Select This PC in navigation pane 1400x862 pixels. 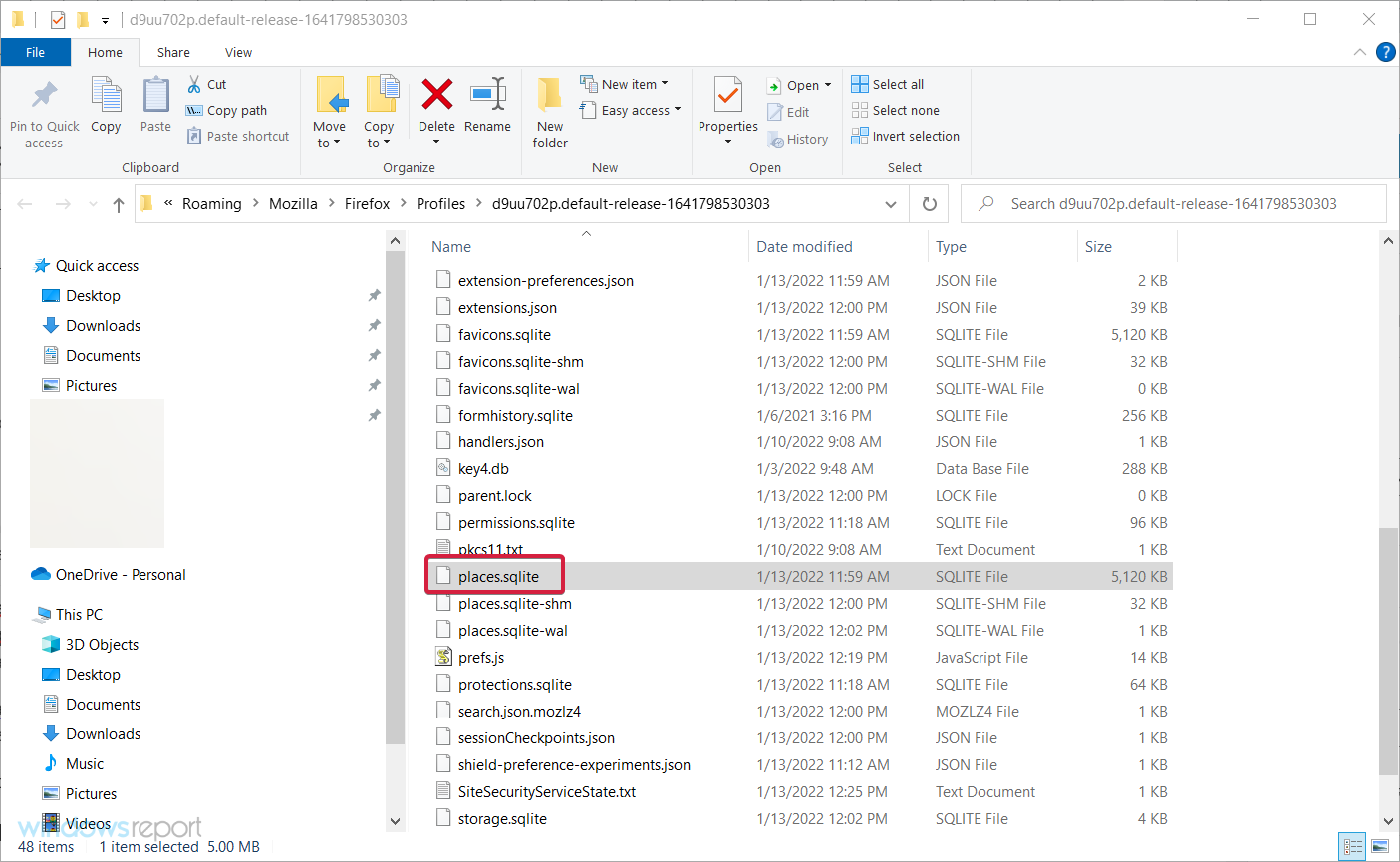coord(79,615)
